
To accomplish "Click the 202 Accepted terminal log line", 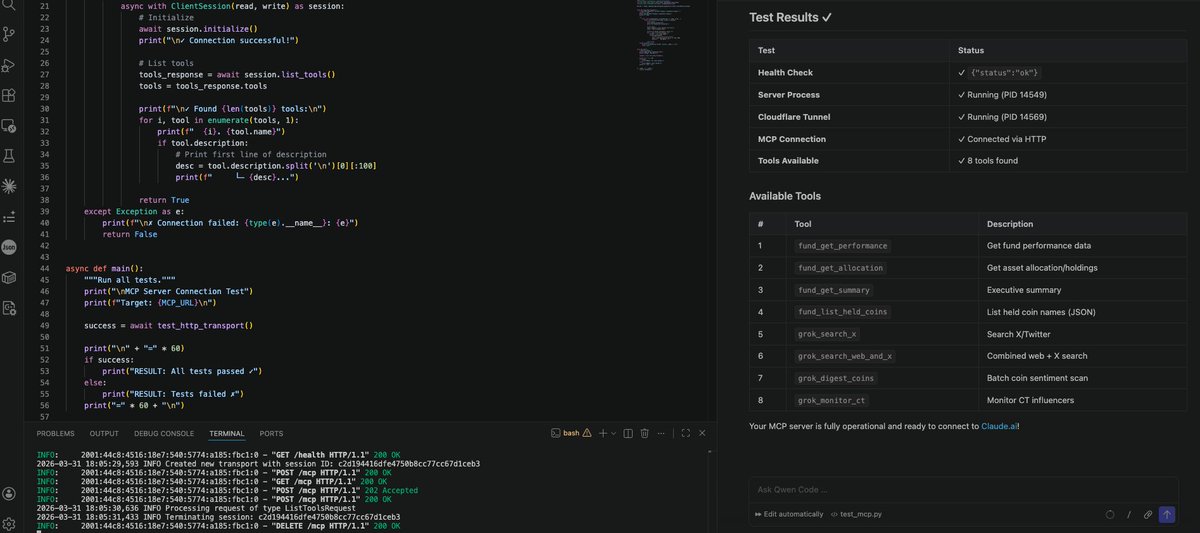I will [227, 491].
